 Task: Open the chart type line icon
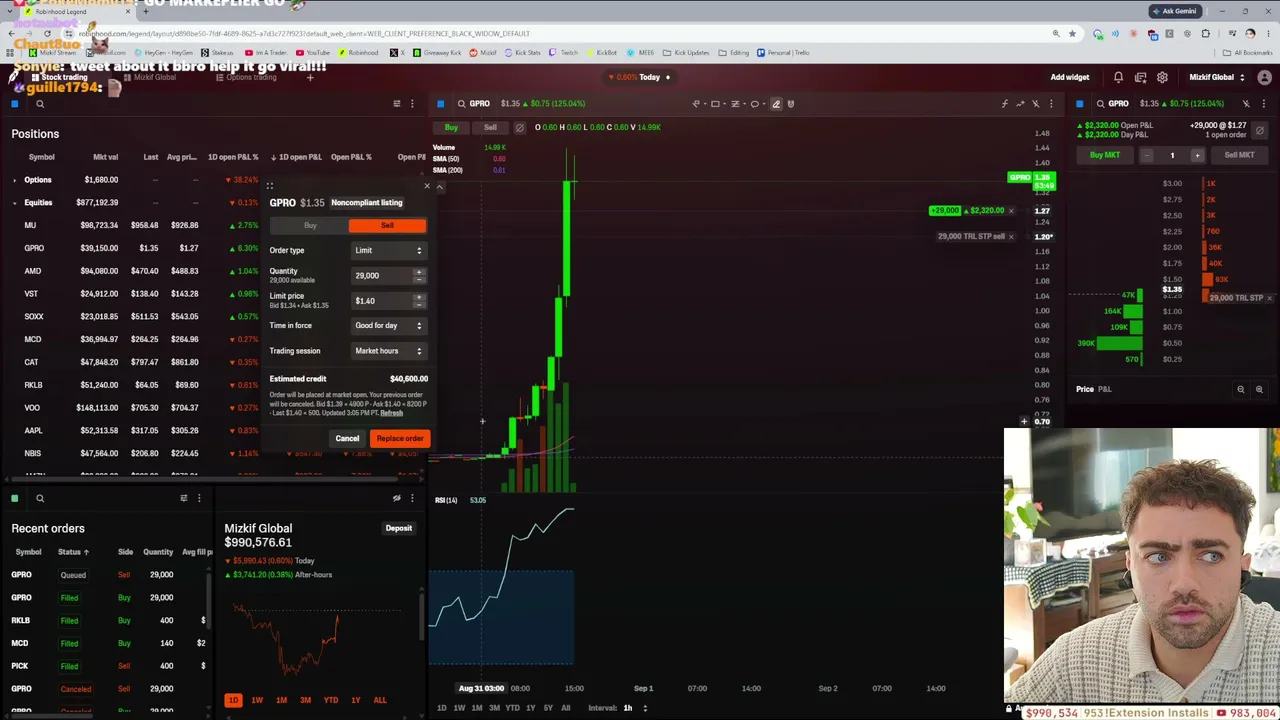coord(1020,104)
